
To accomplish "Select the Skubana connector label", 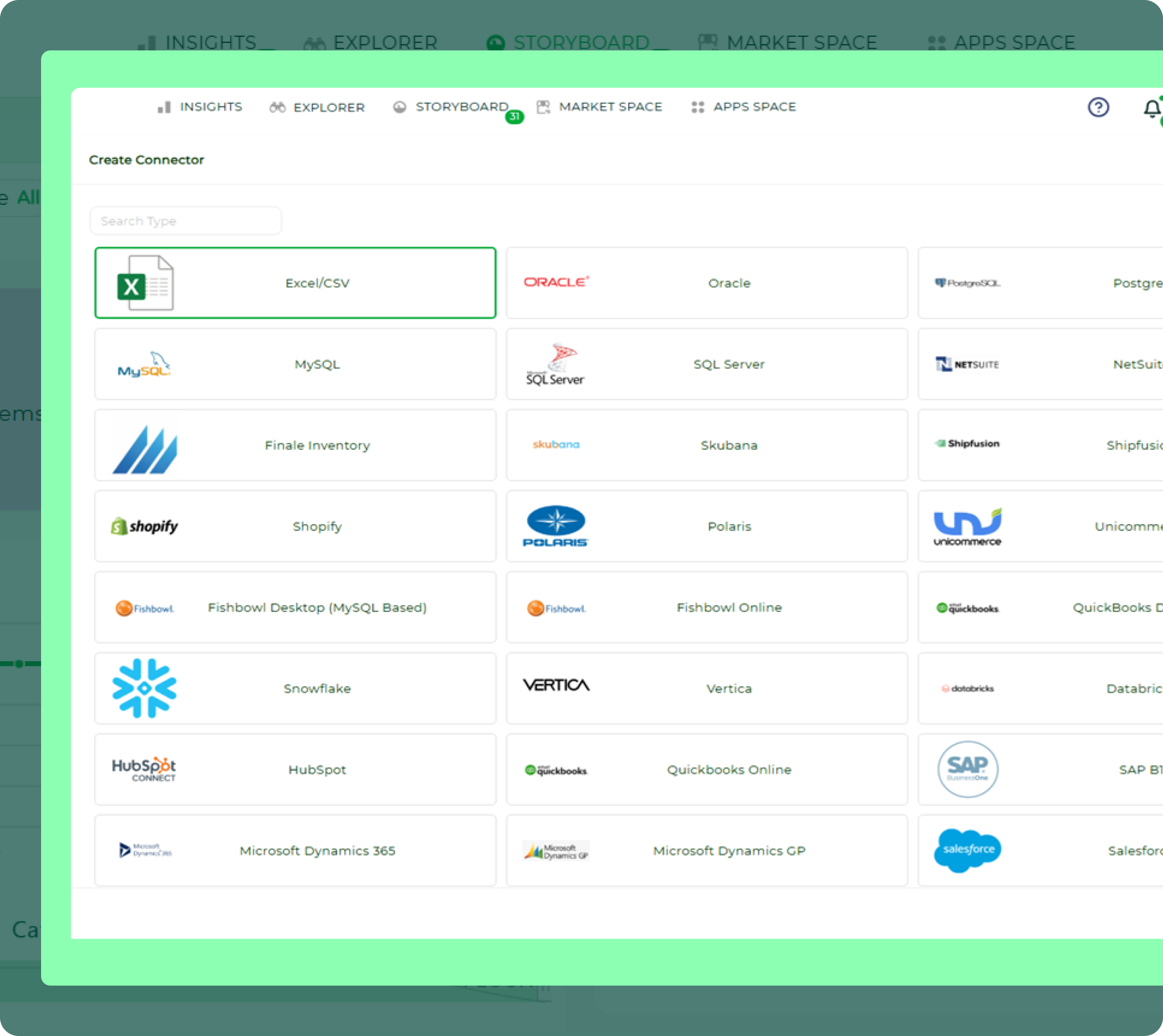I will coord(729,445).
